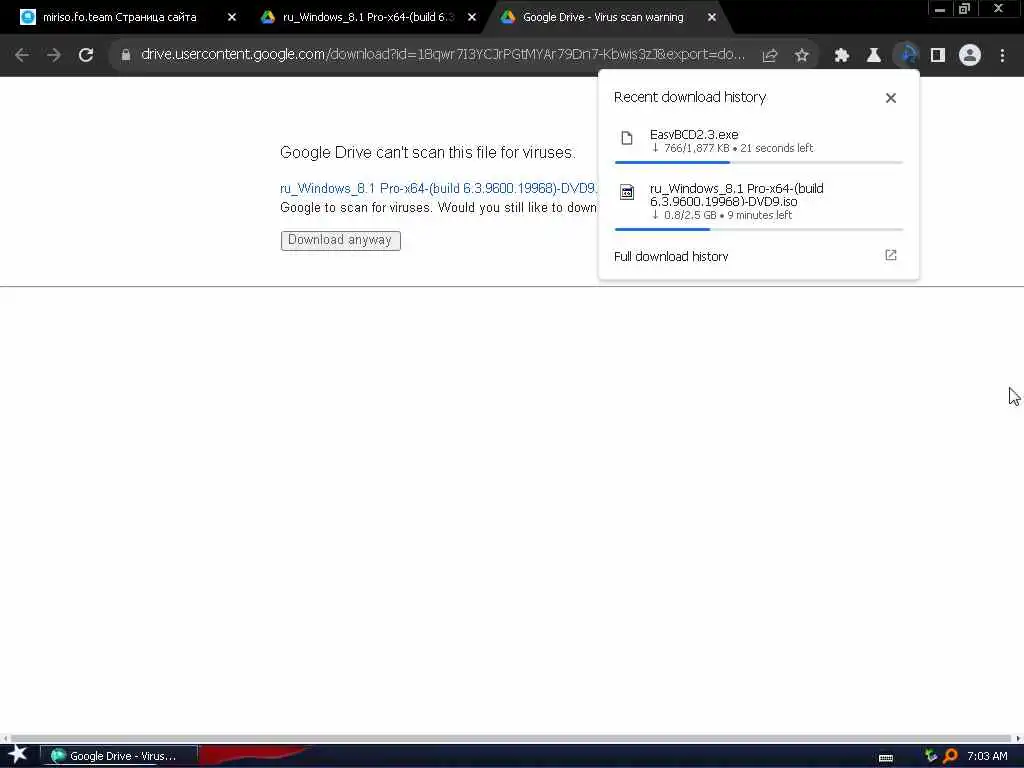Toggle the downloads toolbar icon
1024x768 pixels.
click(906, 56)
